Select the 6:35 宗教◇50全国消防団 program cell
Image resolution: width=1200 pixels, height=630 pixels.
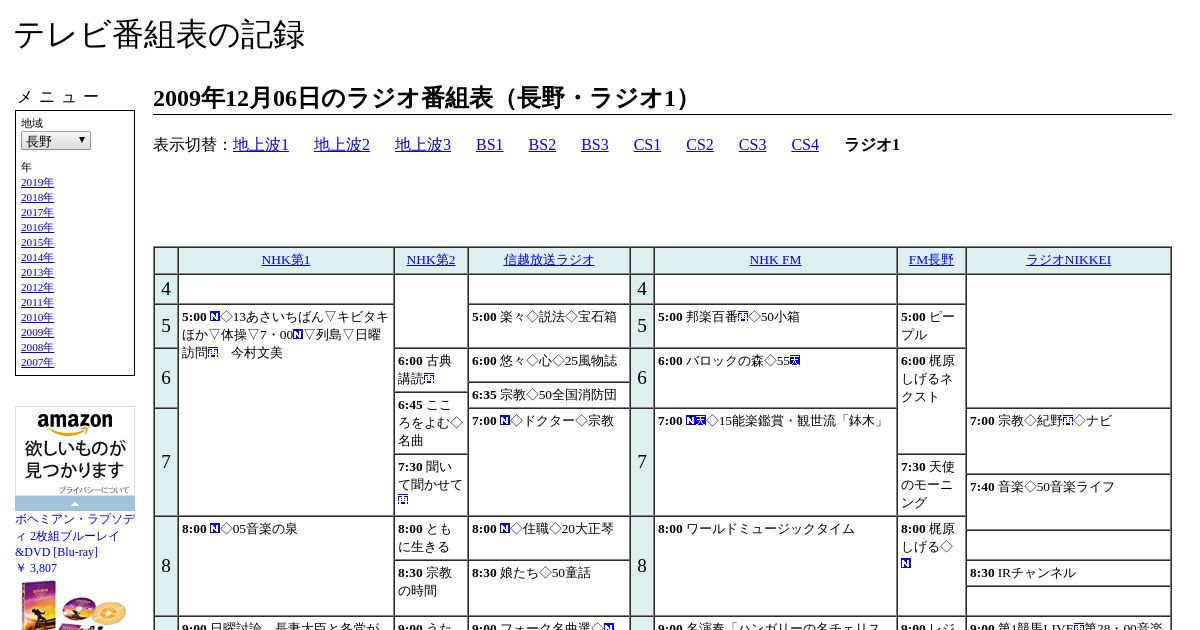pos(549,395)
